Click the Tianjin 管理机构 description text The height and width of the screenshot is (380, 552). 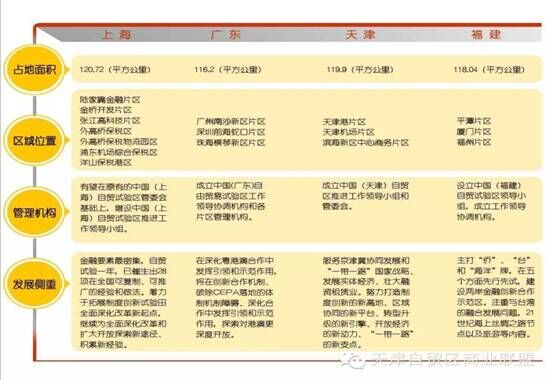tap(365, 196)
